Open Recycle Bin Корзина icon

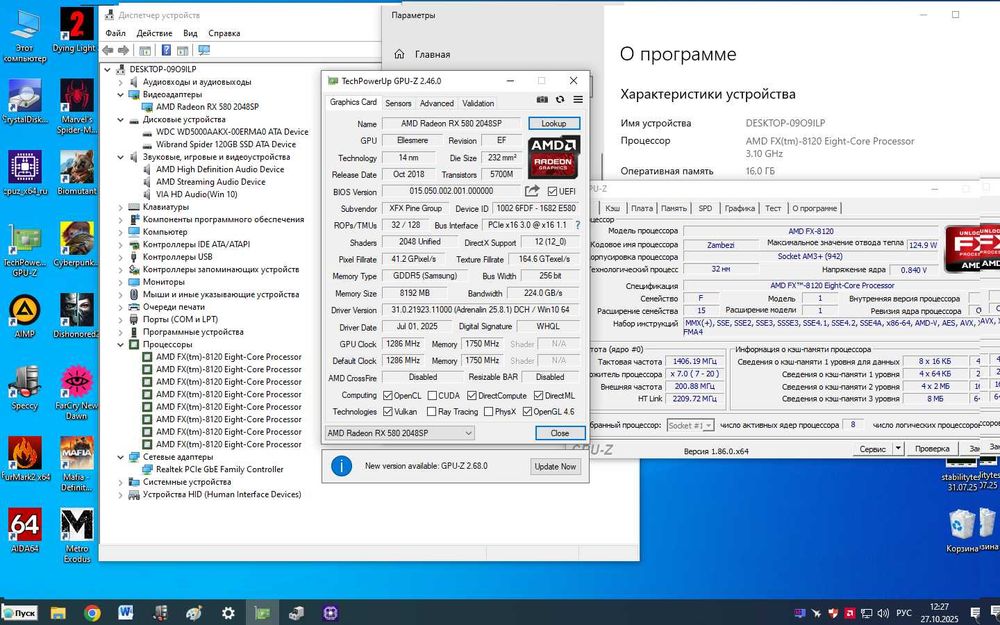click(x=962, y=530)
